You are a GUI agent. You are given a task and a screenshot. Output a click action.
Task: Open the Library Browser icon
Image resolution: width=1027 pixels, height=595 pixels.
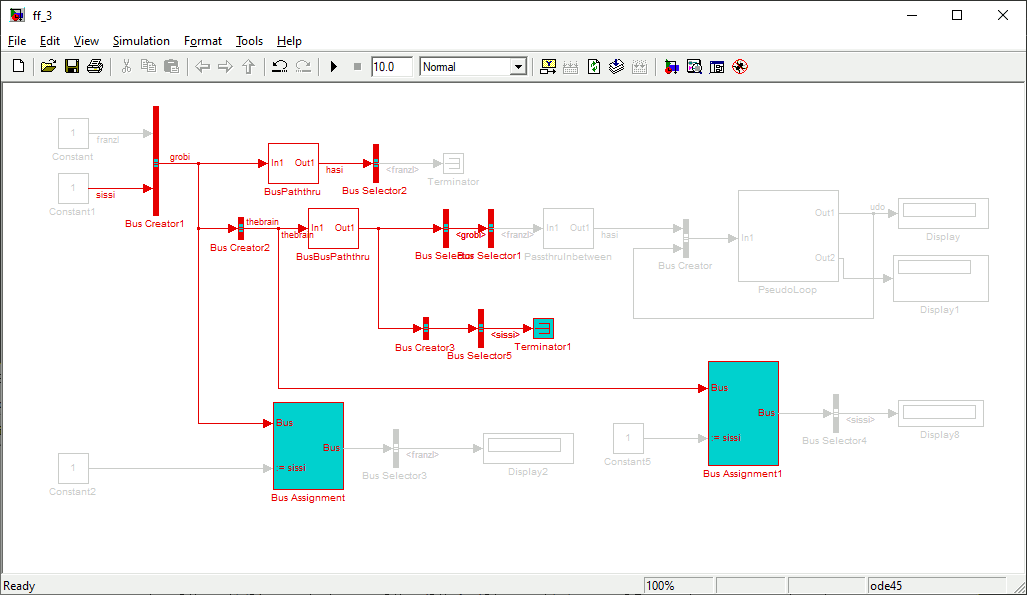(671, 66)
